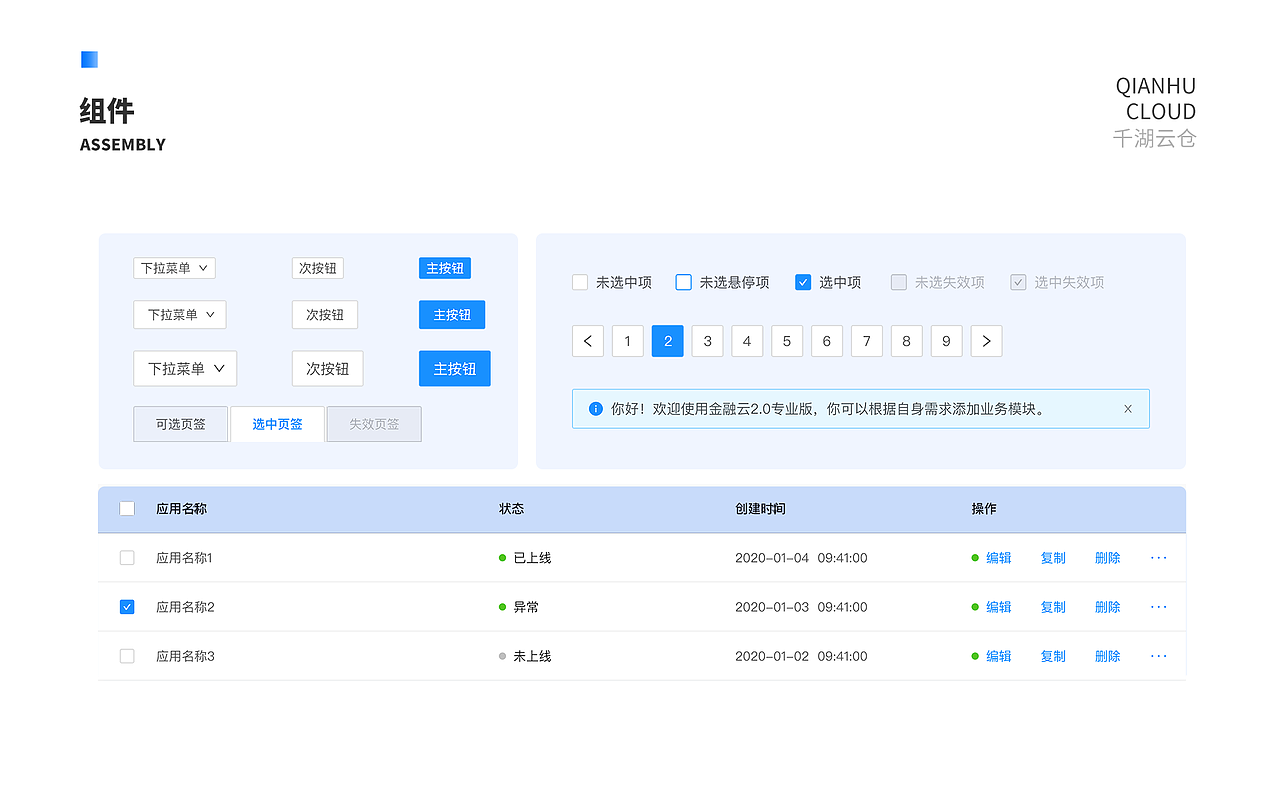Switch to the 可选页签 tab

point(180,423)
